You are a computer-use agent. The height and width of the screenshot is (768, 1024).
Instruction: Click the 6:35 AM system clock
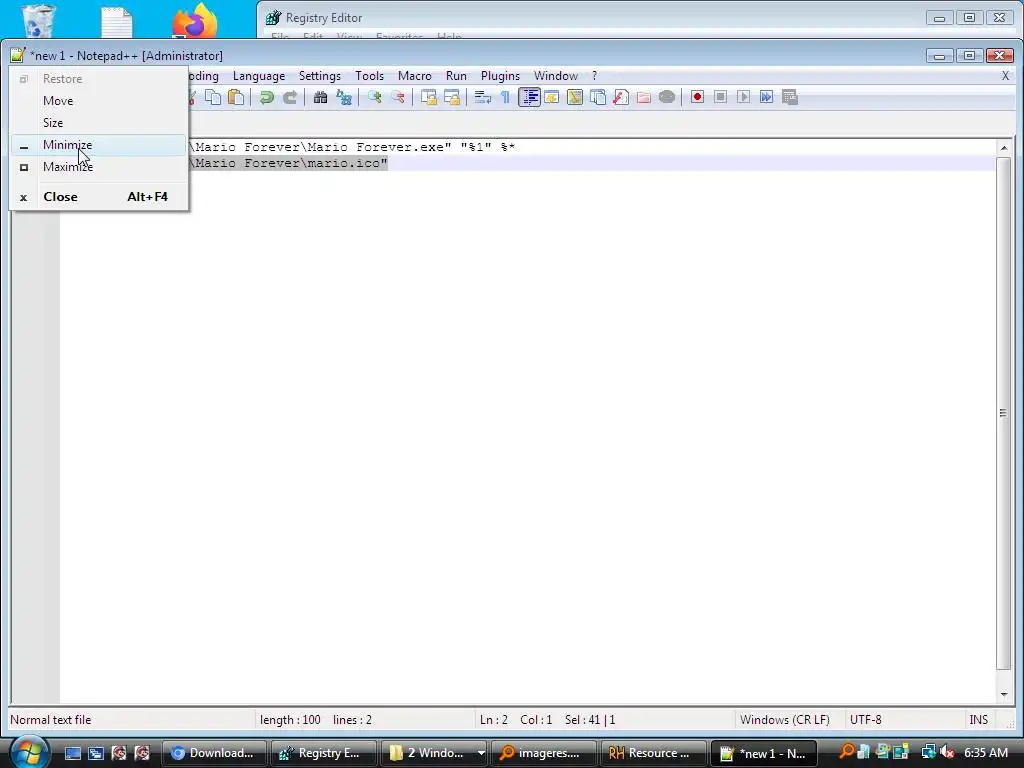(x=985, y=752)
